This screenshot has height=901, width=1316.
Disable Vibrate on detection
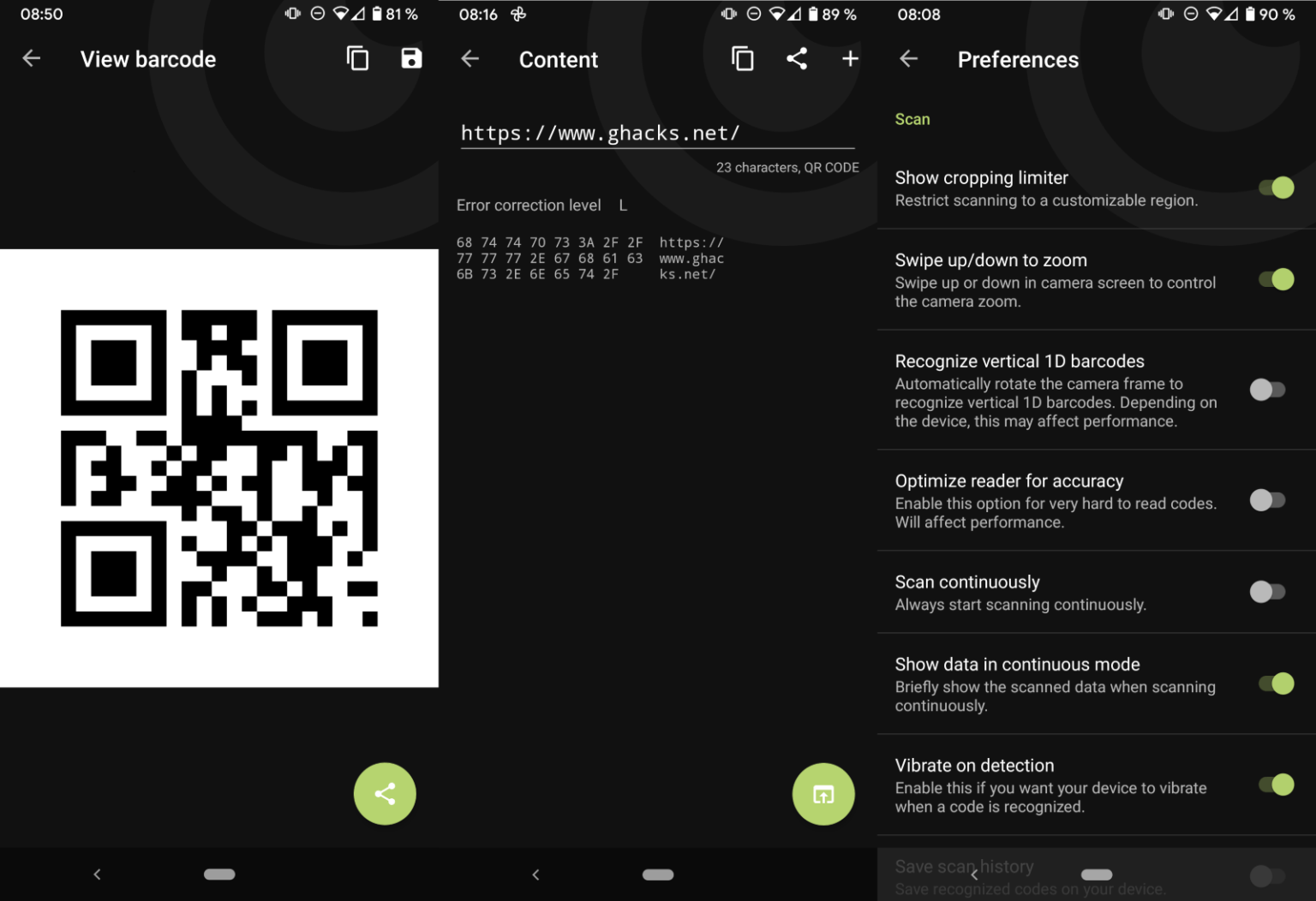pos(1276,785)
